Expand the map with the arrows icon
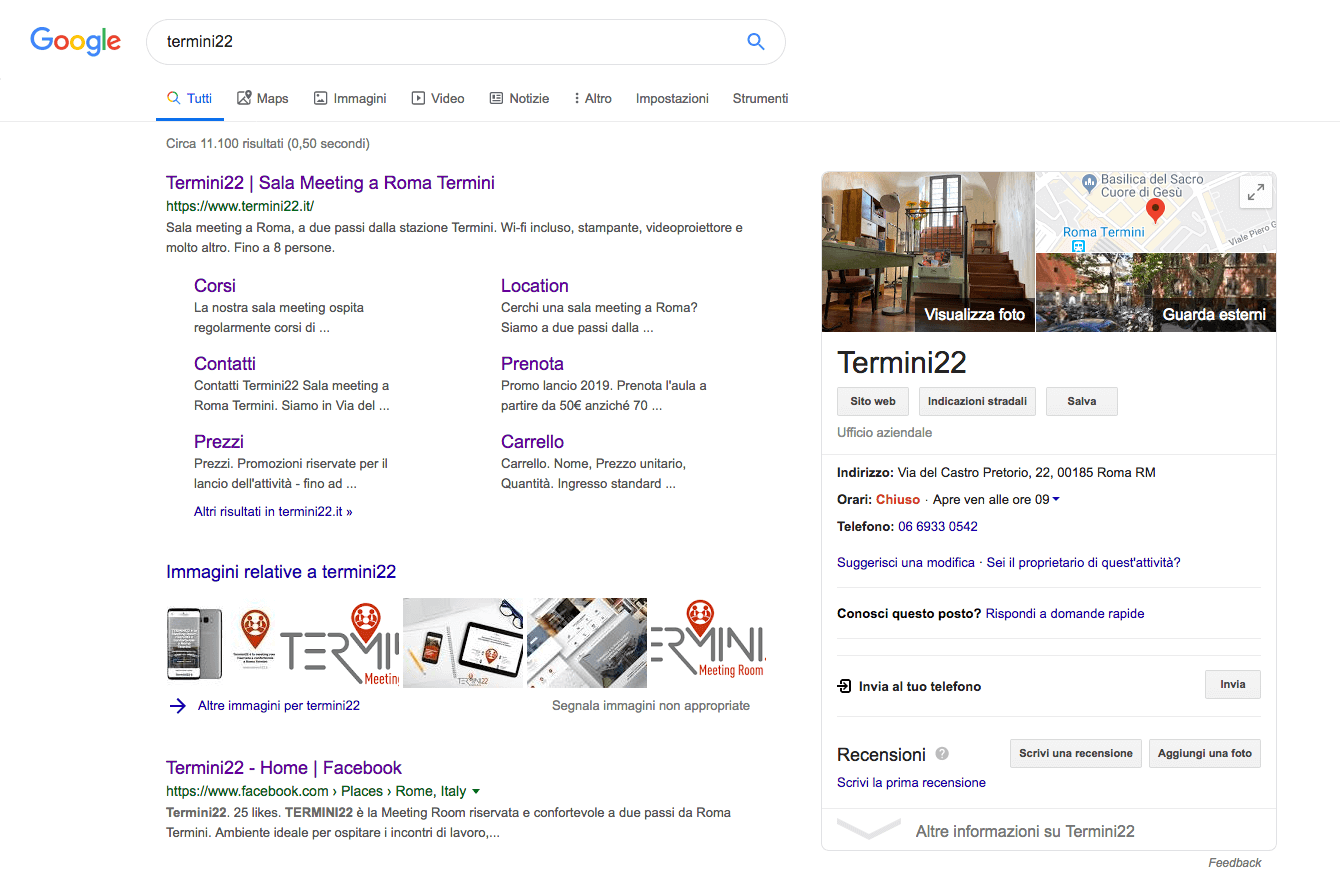The width and height of the screenshot is (1340, 869). click(x=1255, y=192)
